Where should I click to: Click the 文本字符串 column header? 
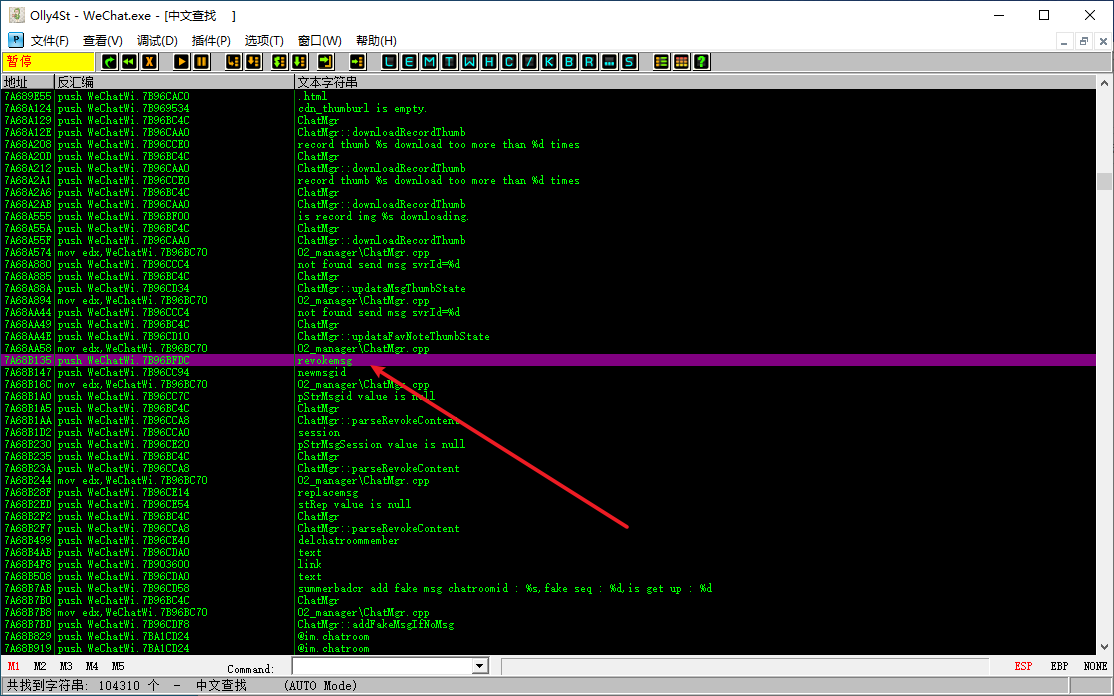pyautogui.click(x=696, y=82)
